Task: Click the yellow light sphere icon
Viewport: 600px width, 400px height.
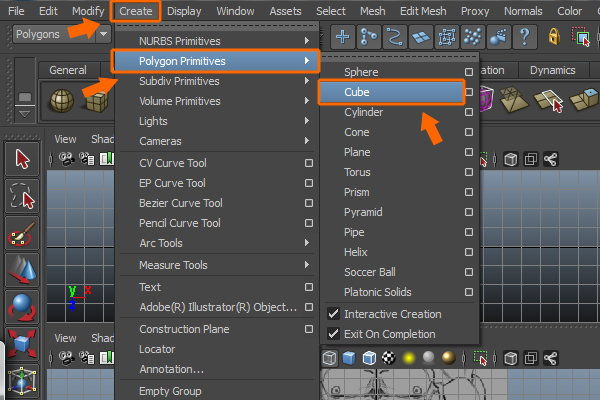Action: click(409, 358)
